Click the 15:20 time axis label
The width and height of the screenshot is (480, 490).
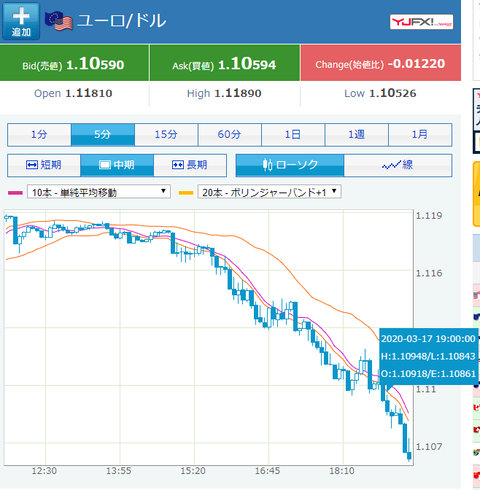click(193, 471)
